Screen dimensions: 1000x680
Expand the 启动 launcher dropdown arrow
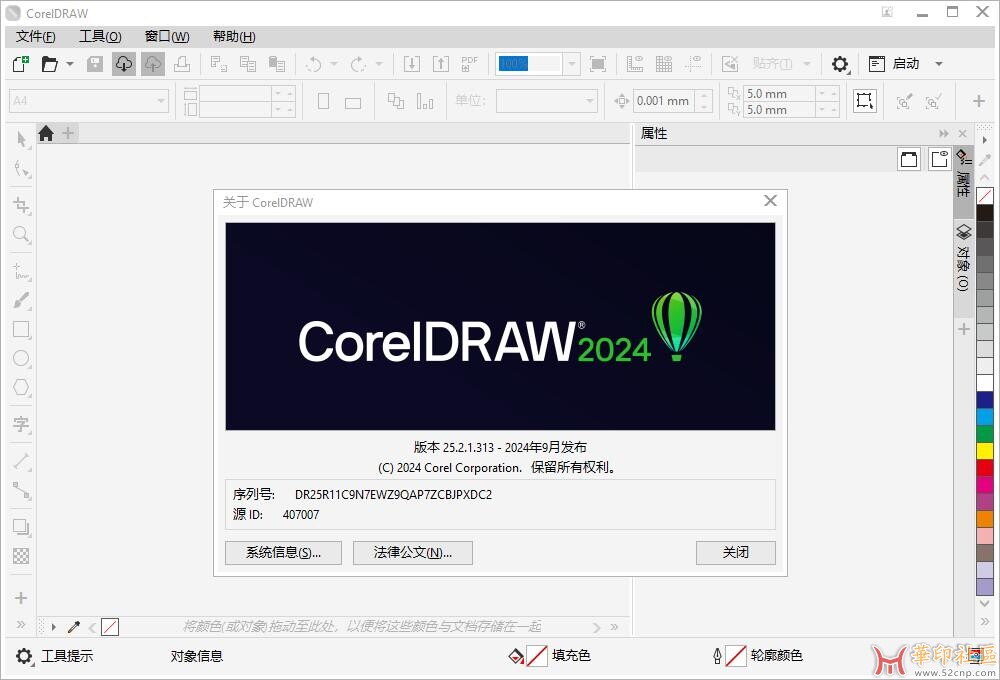click(939, 64)
